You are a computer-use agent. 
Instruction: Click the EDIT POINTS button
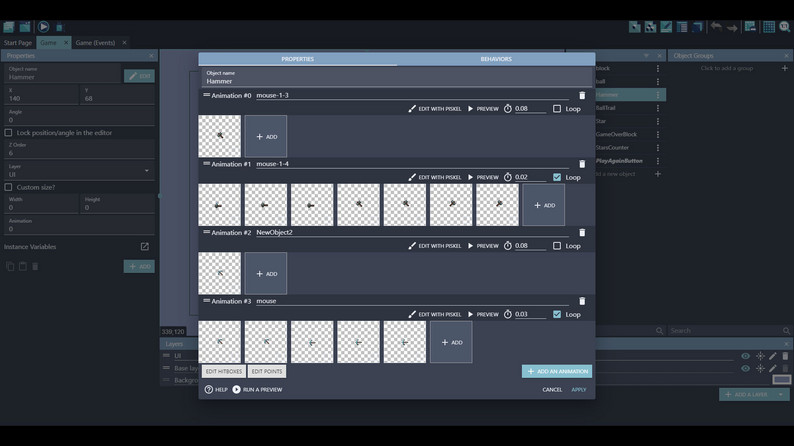tap(267, 371)
